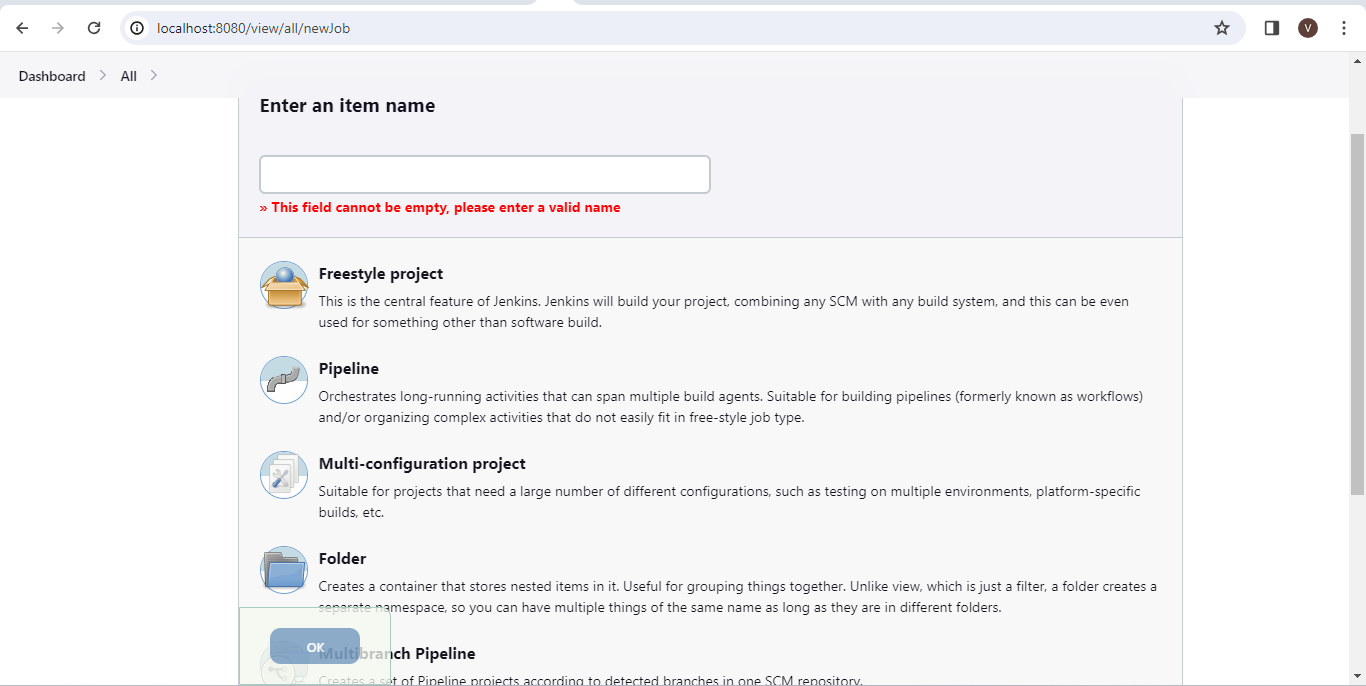Bookmark this page with the star icon
The width and height of the screenshot is (1366, 686).
coord(1222,28)
